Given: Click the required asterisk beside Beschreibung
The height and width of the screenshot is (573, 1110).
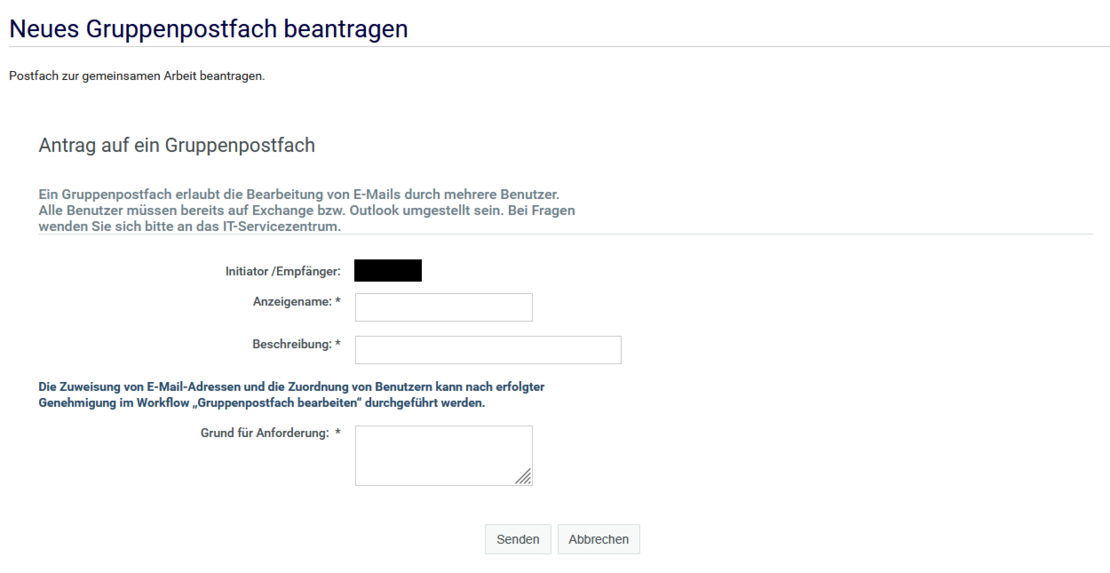Looking at the screenshot, I should [x=338, y=344].
